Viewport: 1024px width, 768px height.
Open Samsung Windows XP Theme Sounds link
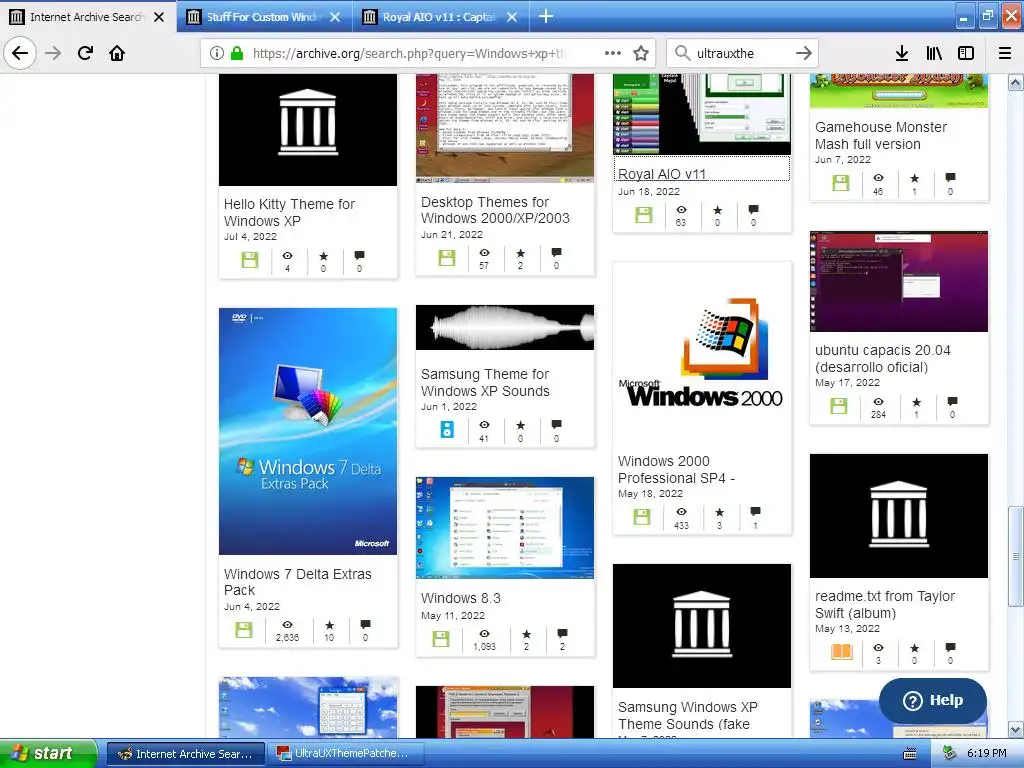(x=687, y=715)
